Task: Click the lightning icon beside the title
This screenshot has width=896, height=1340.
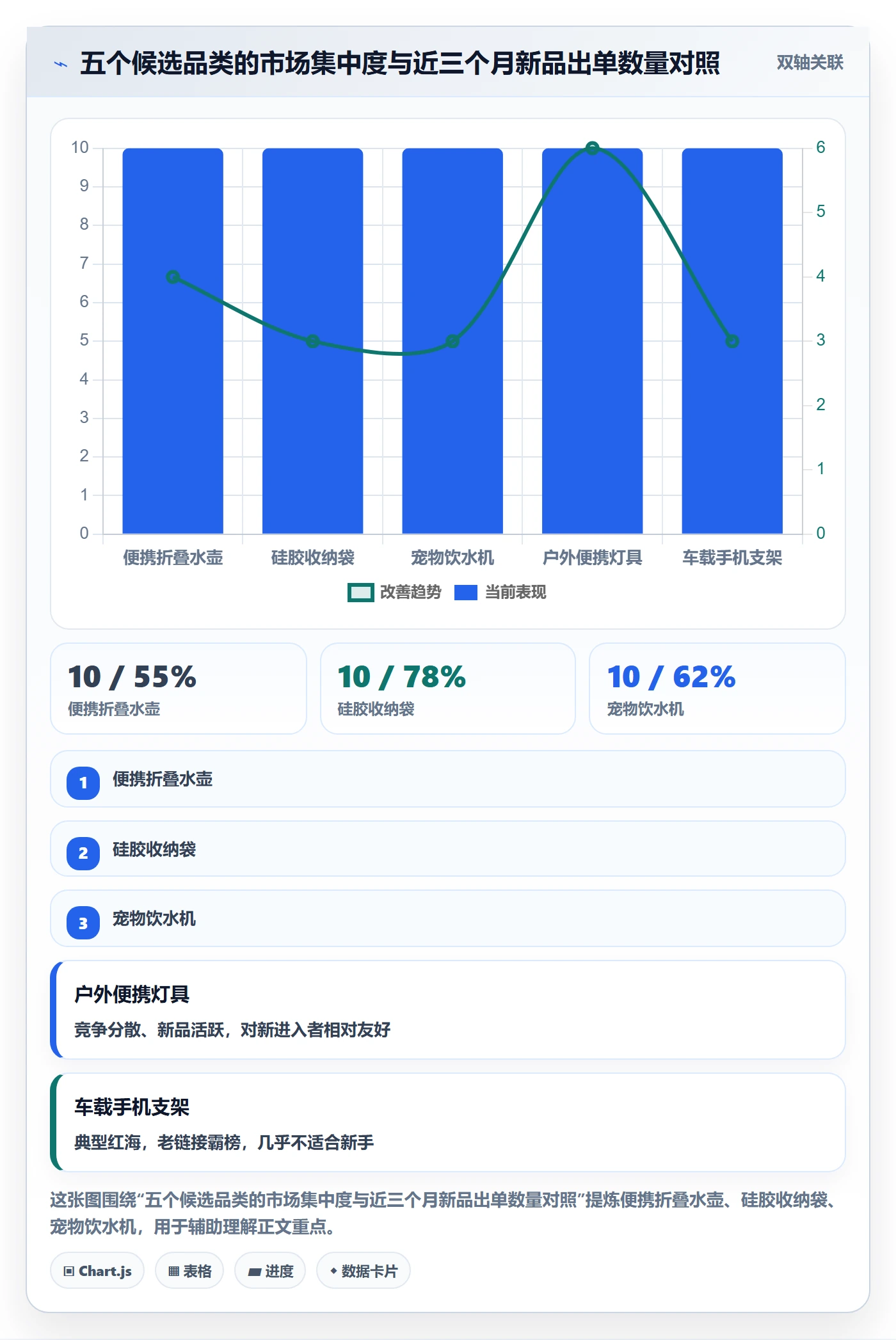Action: click(x=61, y=64)
